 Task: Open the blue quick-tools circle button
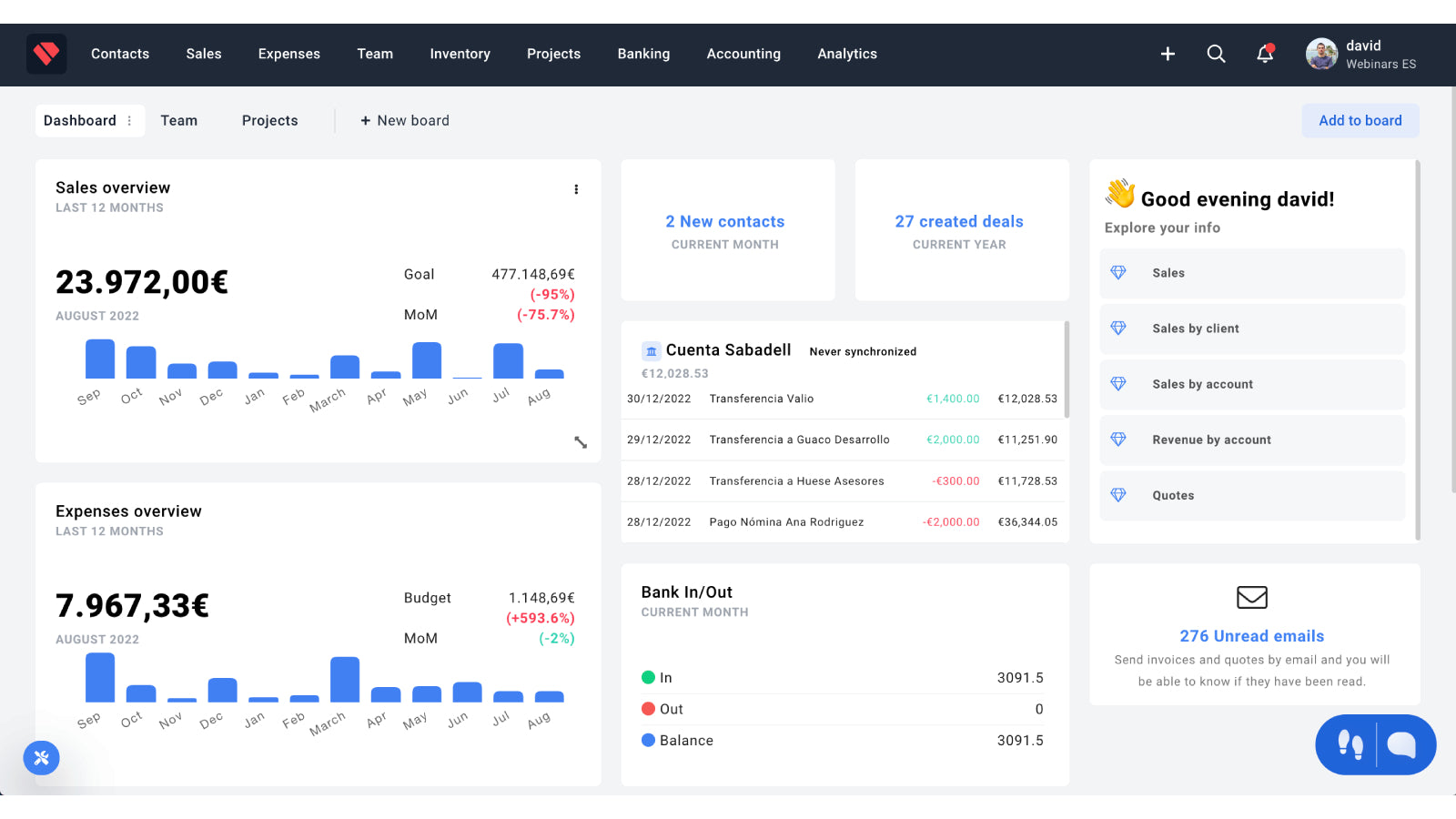[x=41, y=758]
